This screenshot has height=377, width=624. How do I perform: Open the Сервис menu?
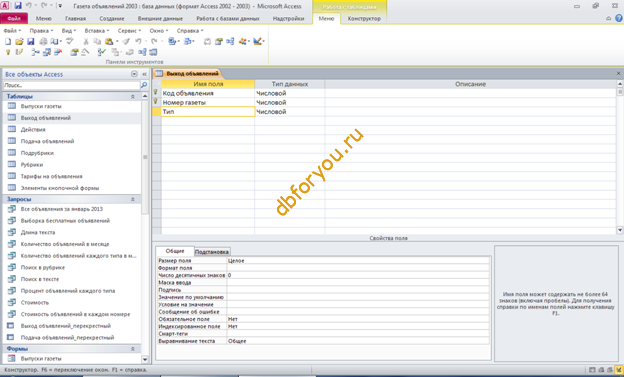(x=129, y=31)
